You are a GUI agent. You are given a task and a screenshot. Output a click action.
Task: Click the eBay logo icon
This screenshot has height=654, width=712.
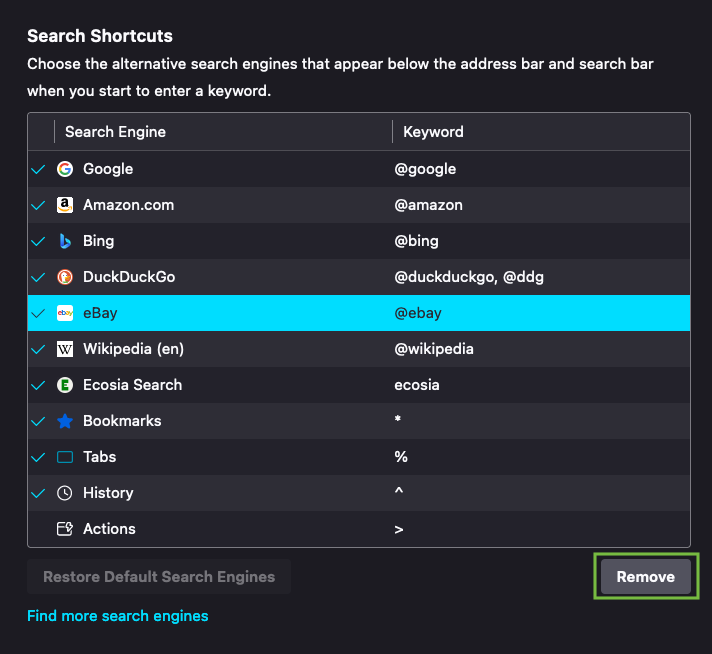pos(65,313)
